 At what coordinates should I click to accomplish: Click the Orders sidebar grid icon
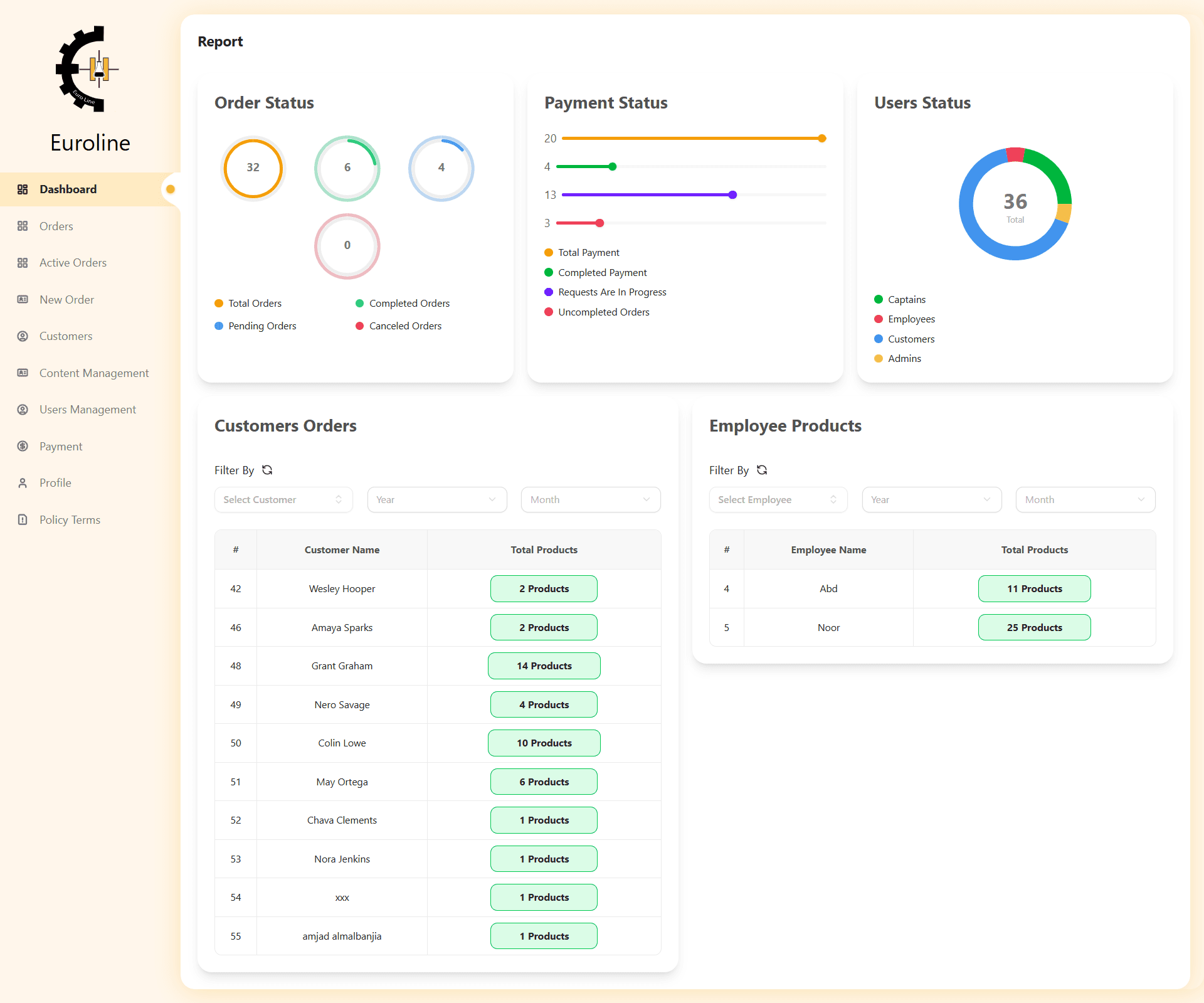pos(23,226)
